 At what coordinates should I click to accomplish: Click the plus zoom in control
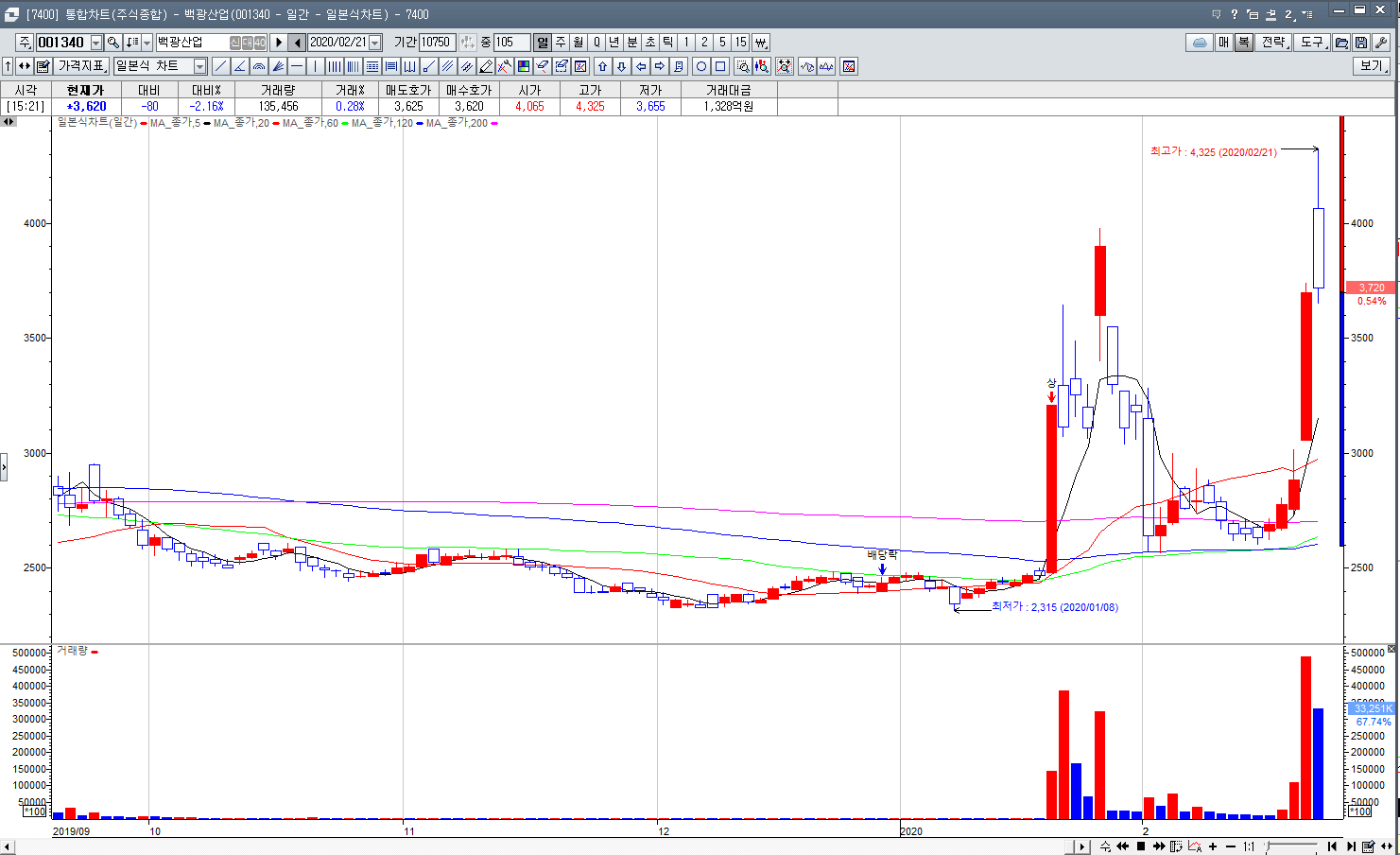point(1213,846)
